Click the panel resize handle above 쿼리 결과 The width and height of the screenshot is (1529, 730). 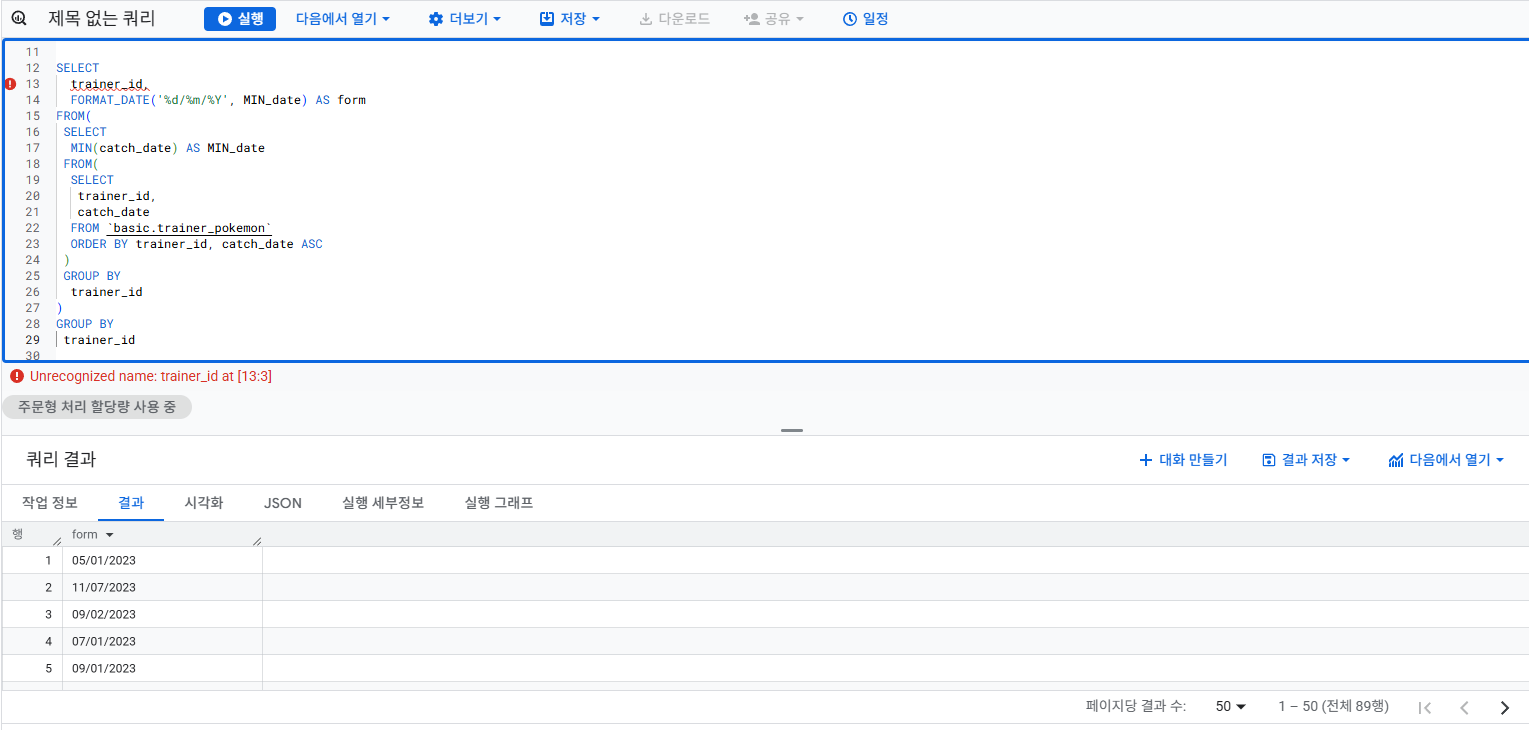(792, 430)
